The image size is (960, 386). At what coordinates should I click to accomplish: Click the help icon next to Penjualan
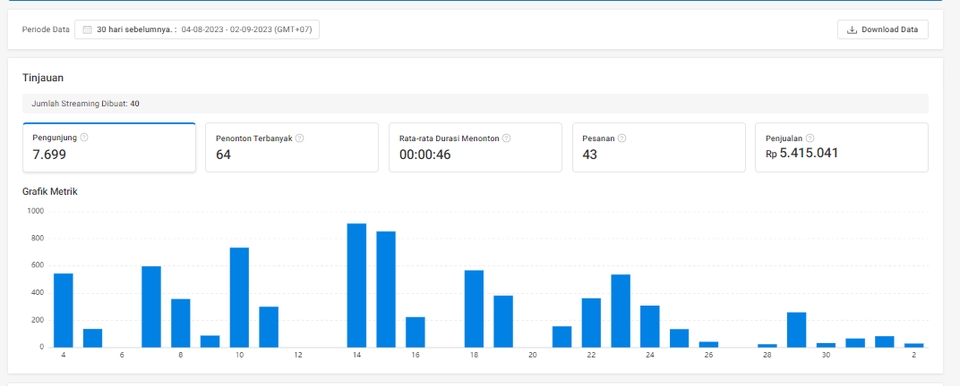(x=810, y=138)
